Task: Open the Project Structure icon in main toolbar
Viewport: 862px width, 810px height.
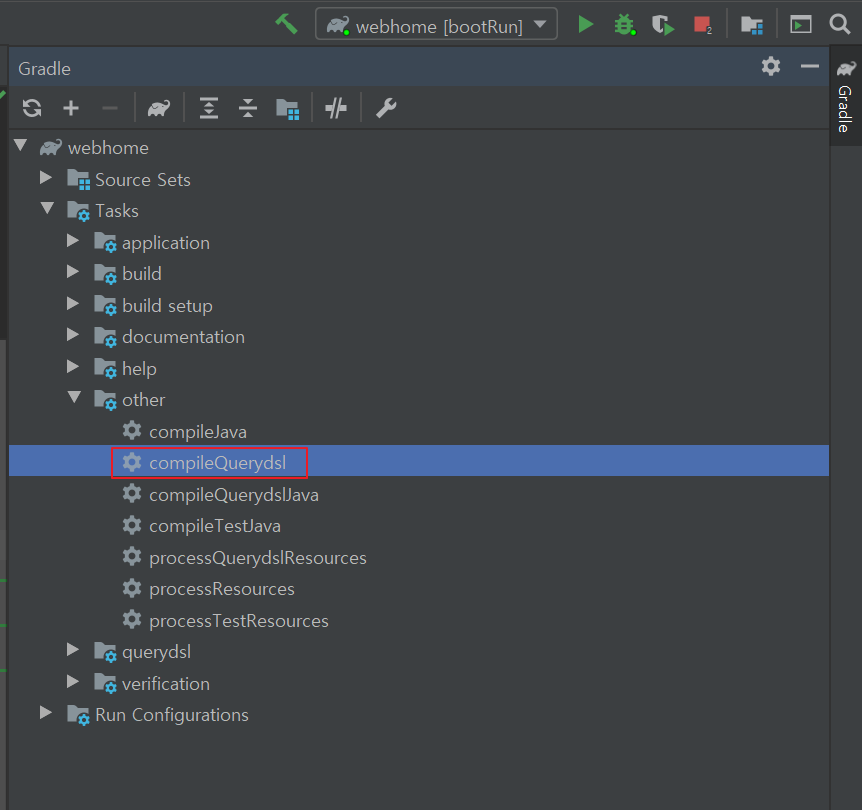Action: coord(752,25)
